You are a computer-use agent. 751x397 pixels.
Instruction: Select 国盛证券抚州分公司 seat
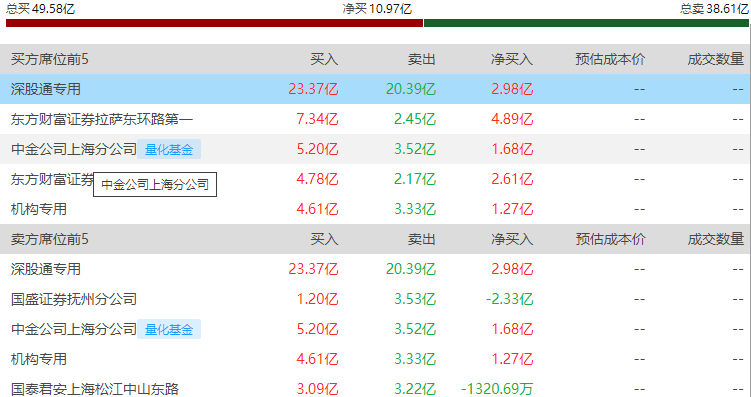point(74,299)
